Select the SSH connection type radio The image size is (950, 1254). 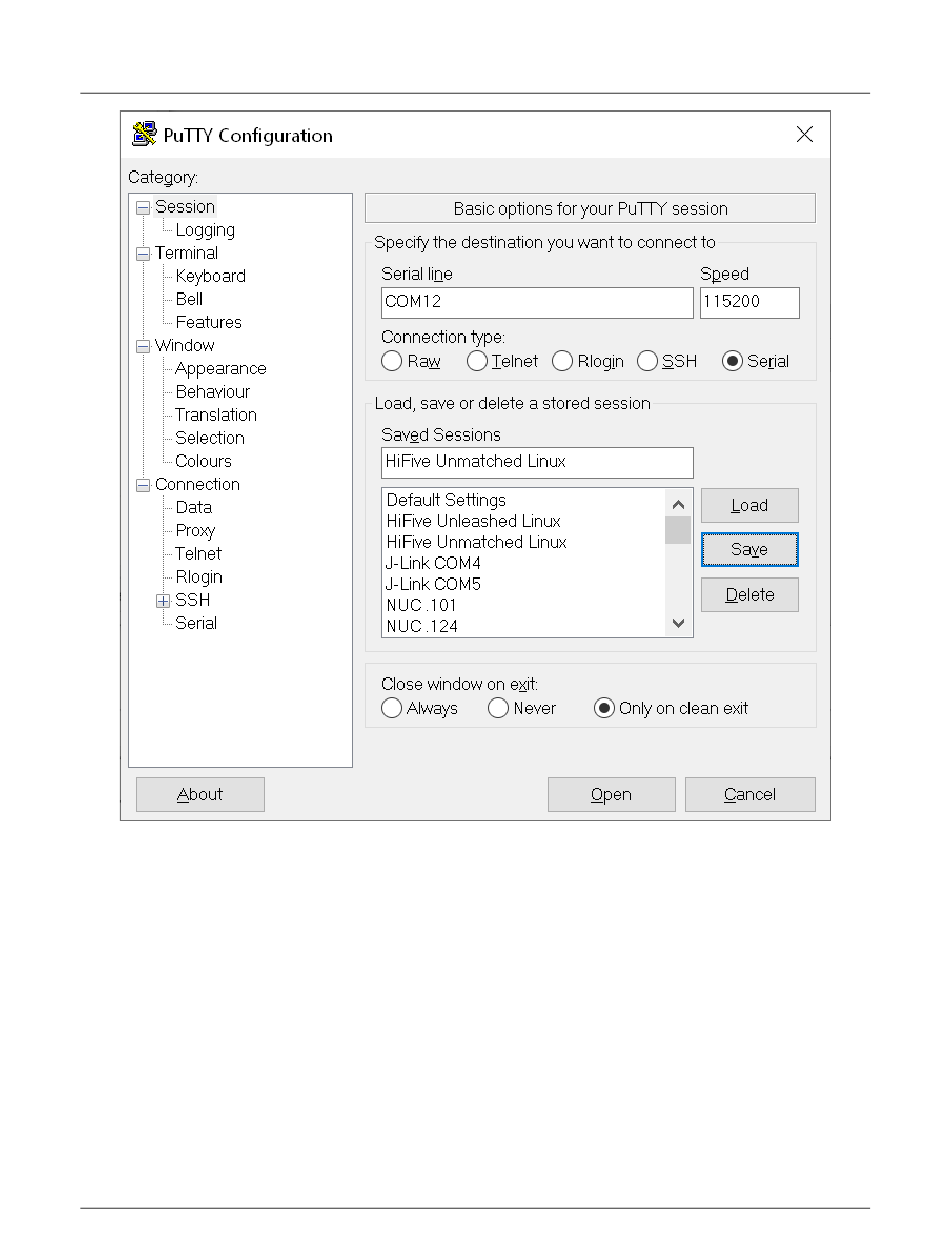[648, 361]
